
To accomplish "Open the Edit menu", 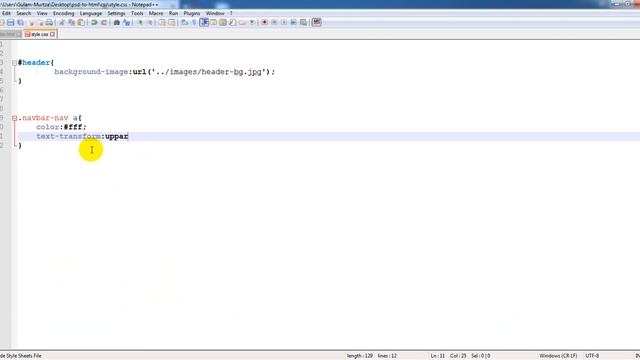I will pos(6,13).
